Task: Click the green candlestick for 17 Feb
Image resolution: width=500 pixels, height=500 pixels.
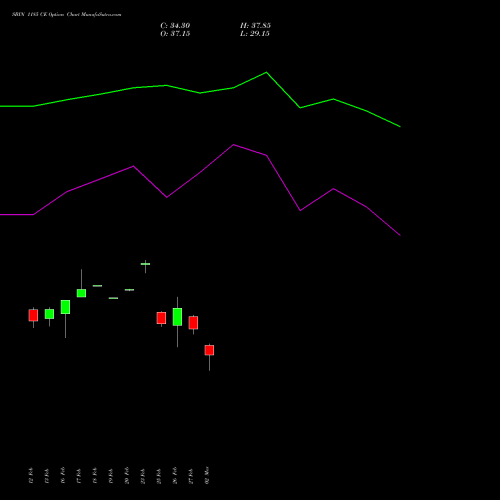Action: click(x=81, y=293)
